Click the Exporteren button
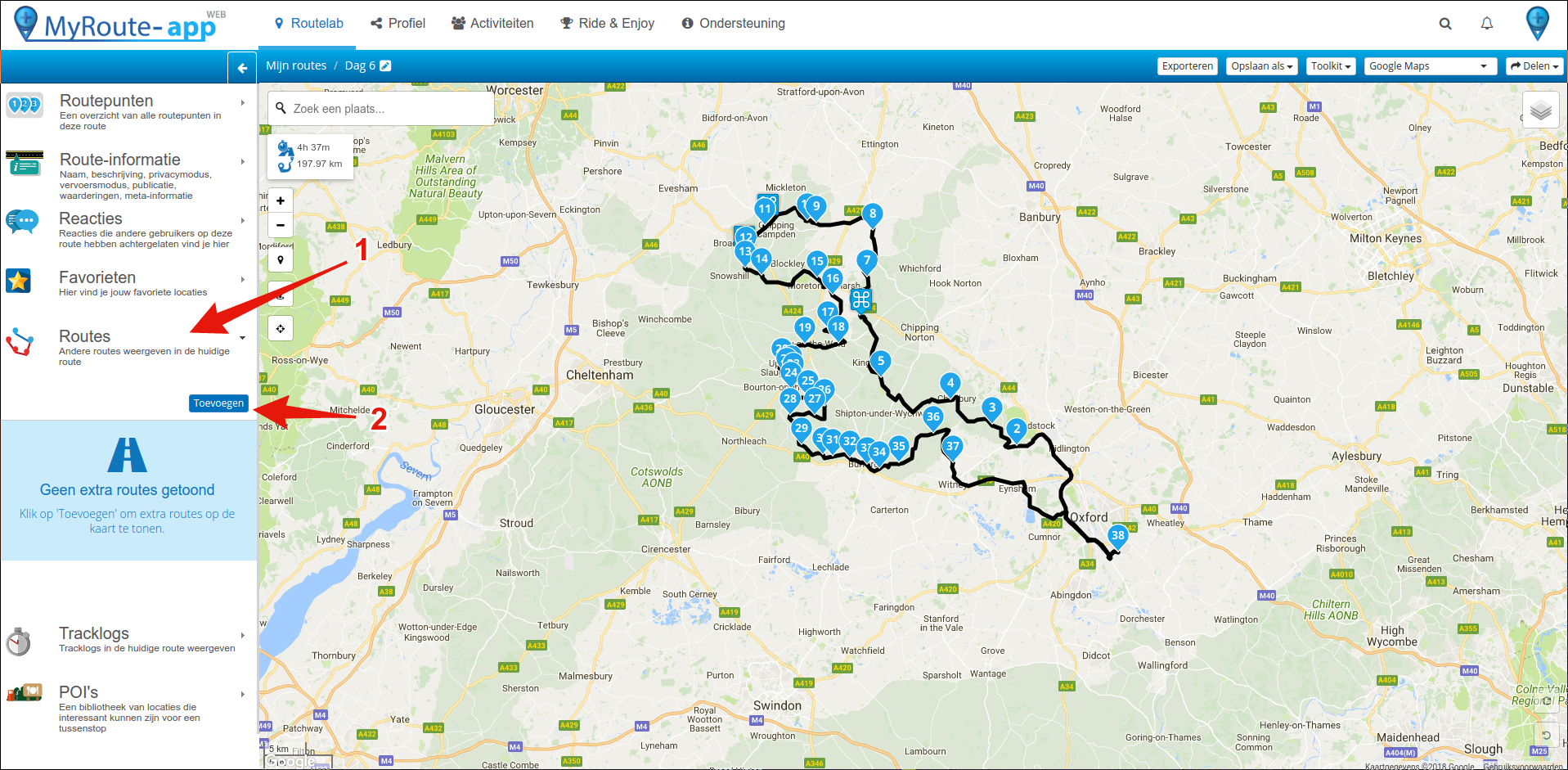The image size is (1568, 770). 1188,66
